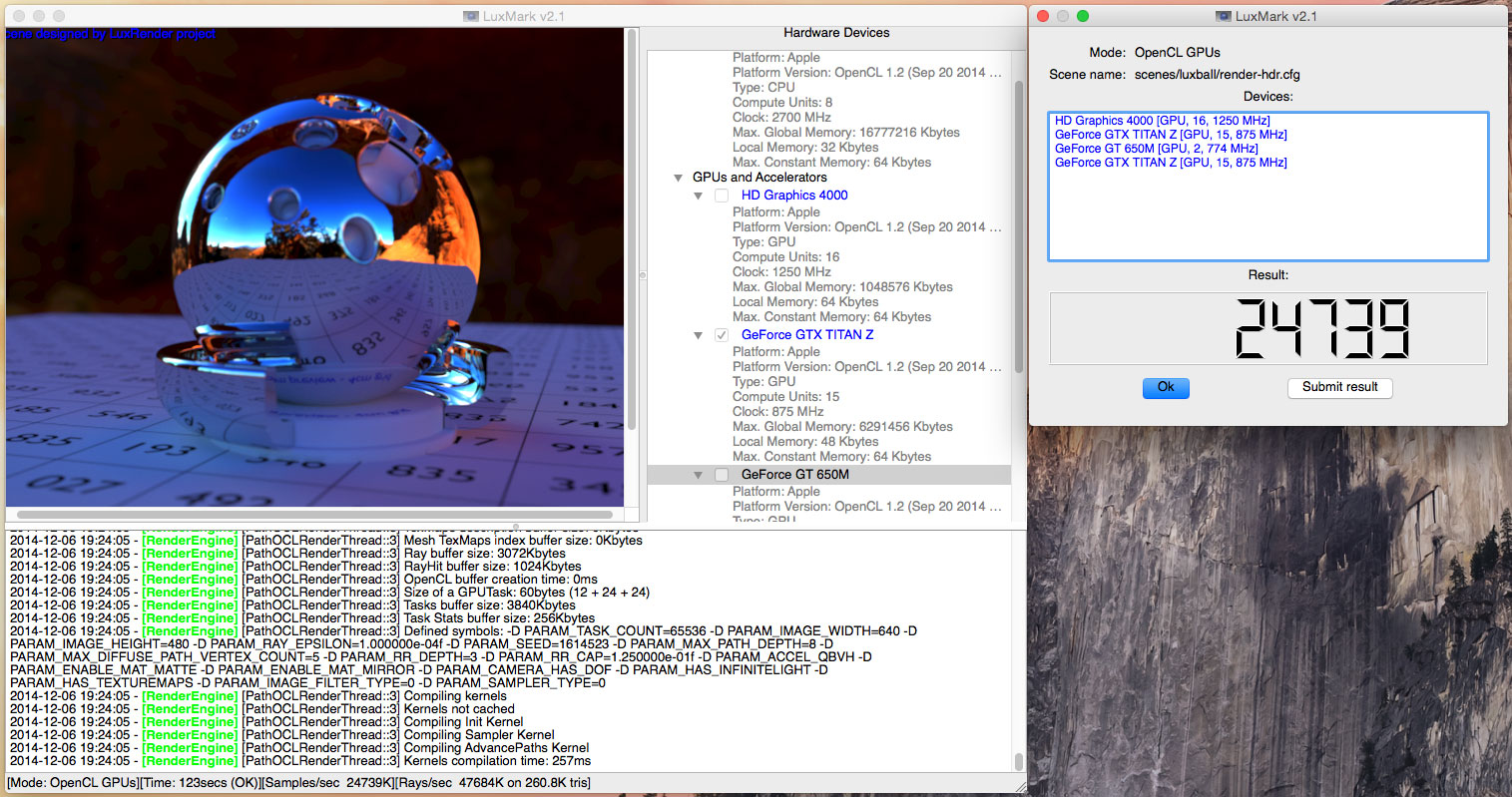Click the 'OpenCL GPUs' mode text

tap(1178, 53)
